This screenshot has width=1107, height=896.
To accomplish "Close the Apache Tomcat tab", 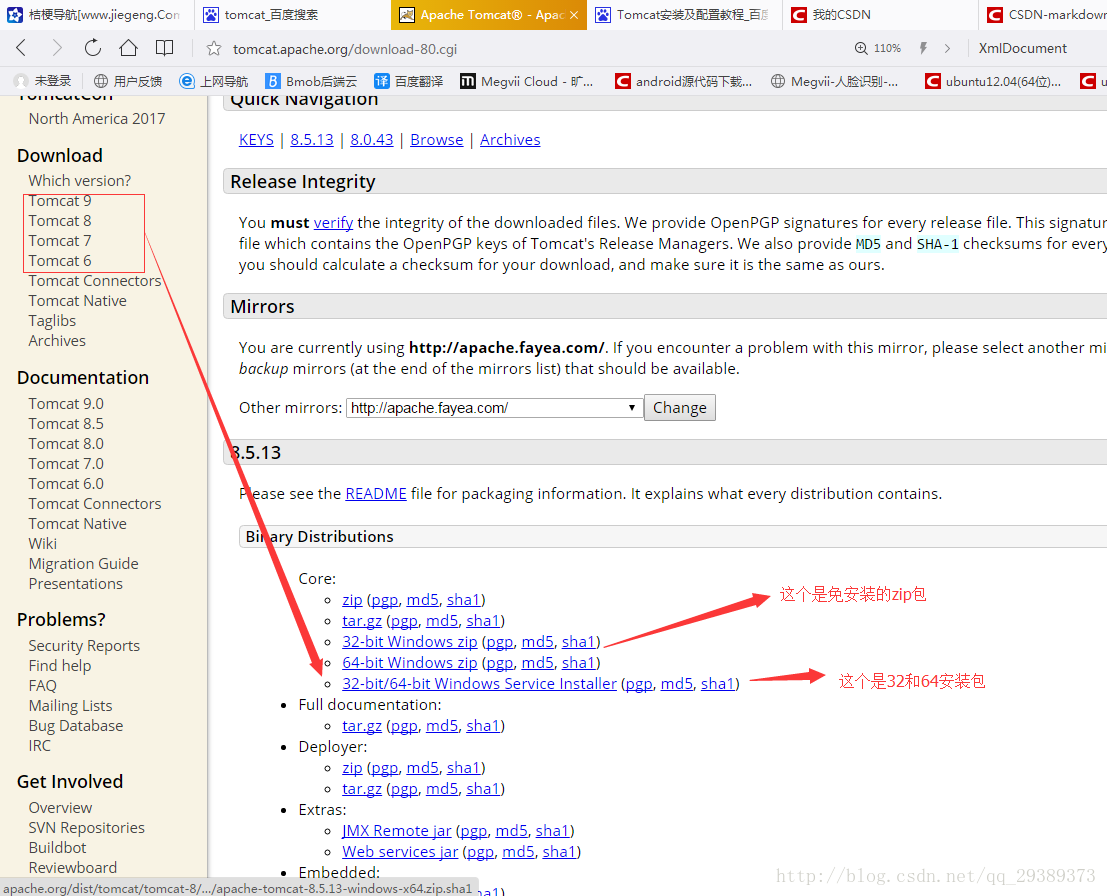I will [x=574, y=15].
